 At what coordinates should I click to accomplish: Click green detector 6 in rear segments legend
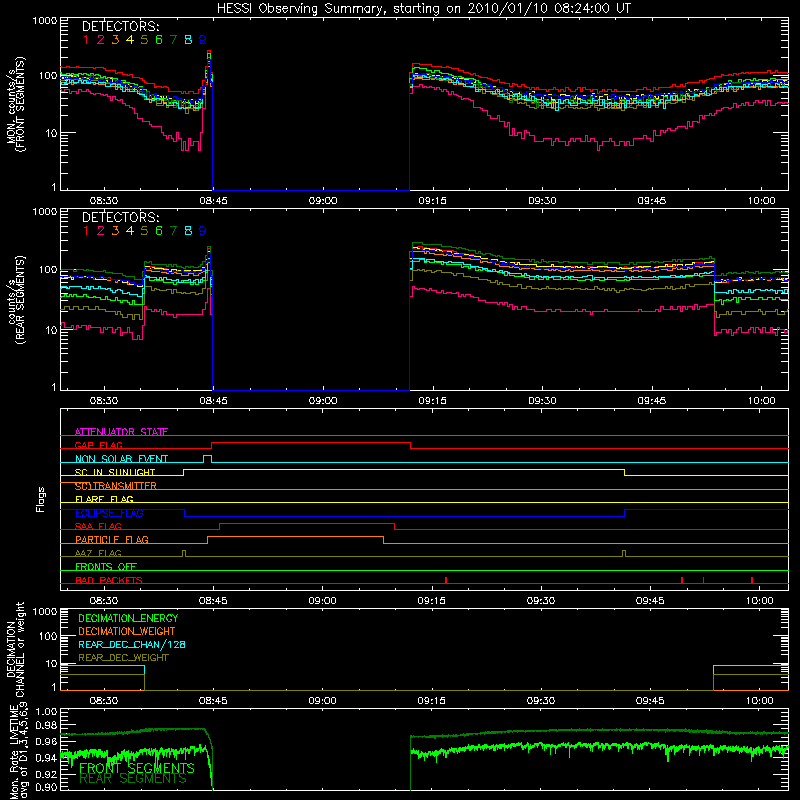point(159,231)
